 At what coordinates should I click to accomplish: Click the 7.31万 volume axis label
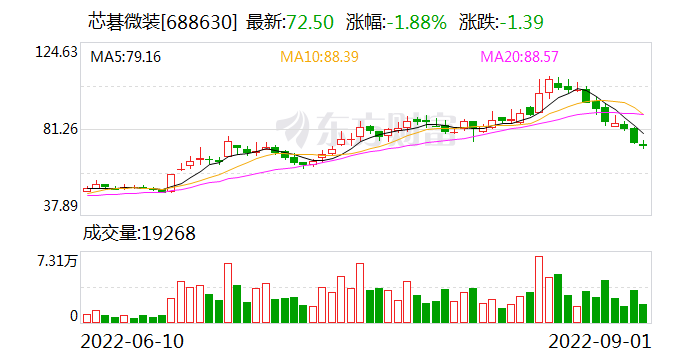(x=57, y=261)
